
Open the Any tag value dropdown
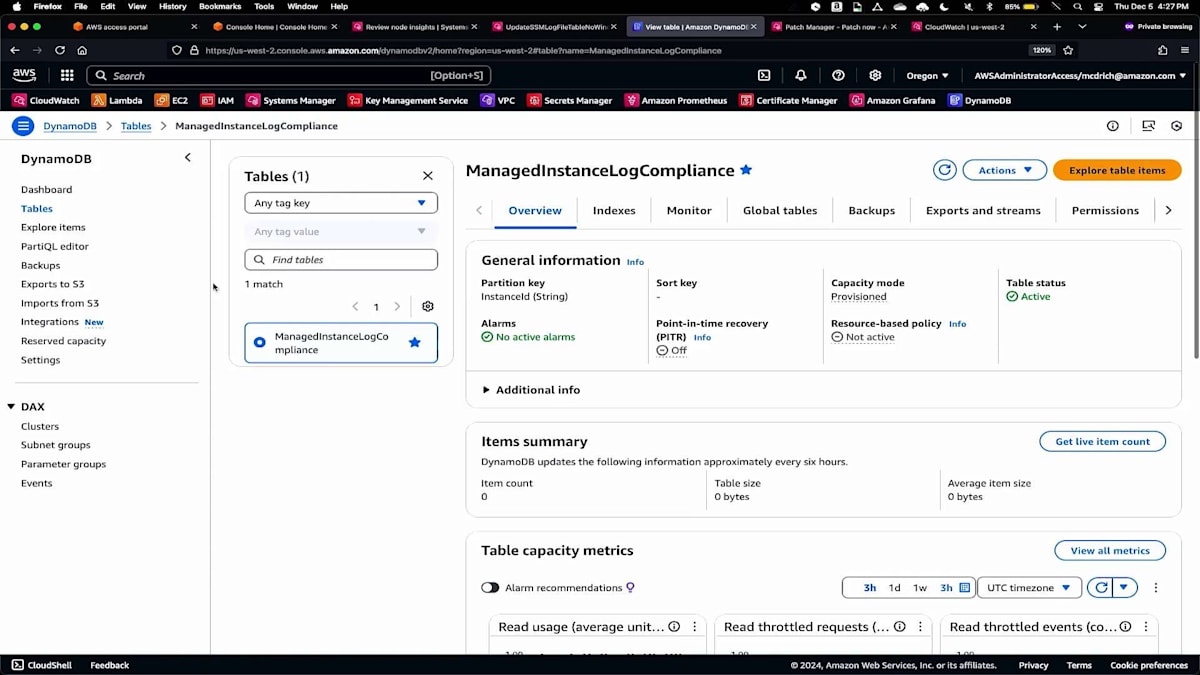[341, 231]
